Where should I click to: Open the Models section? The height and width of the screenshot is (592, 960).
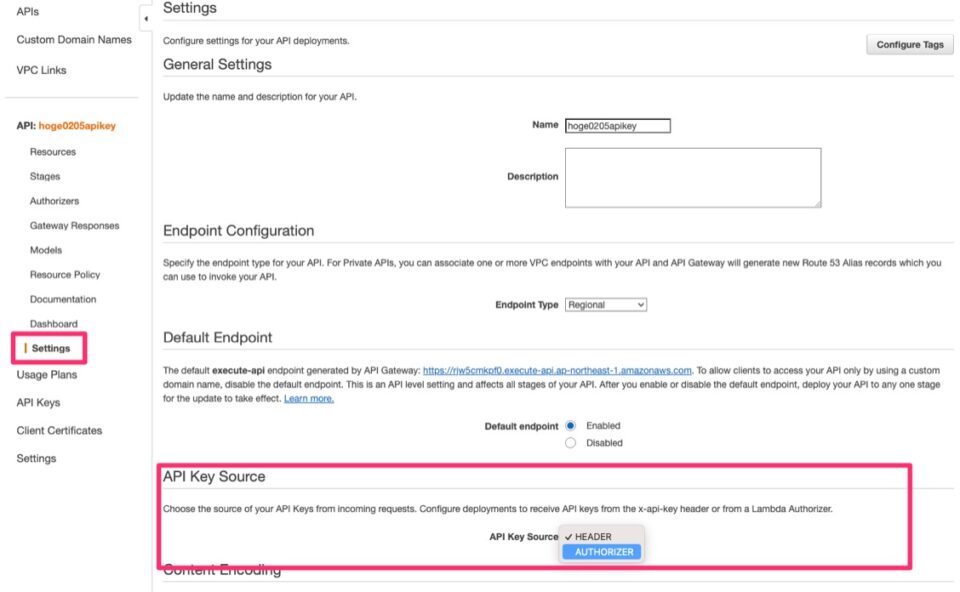point(46,250)
